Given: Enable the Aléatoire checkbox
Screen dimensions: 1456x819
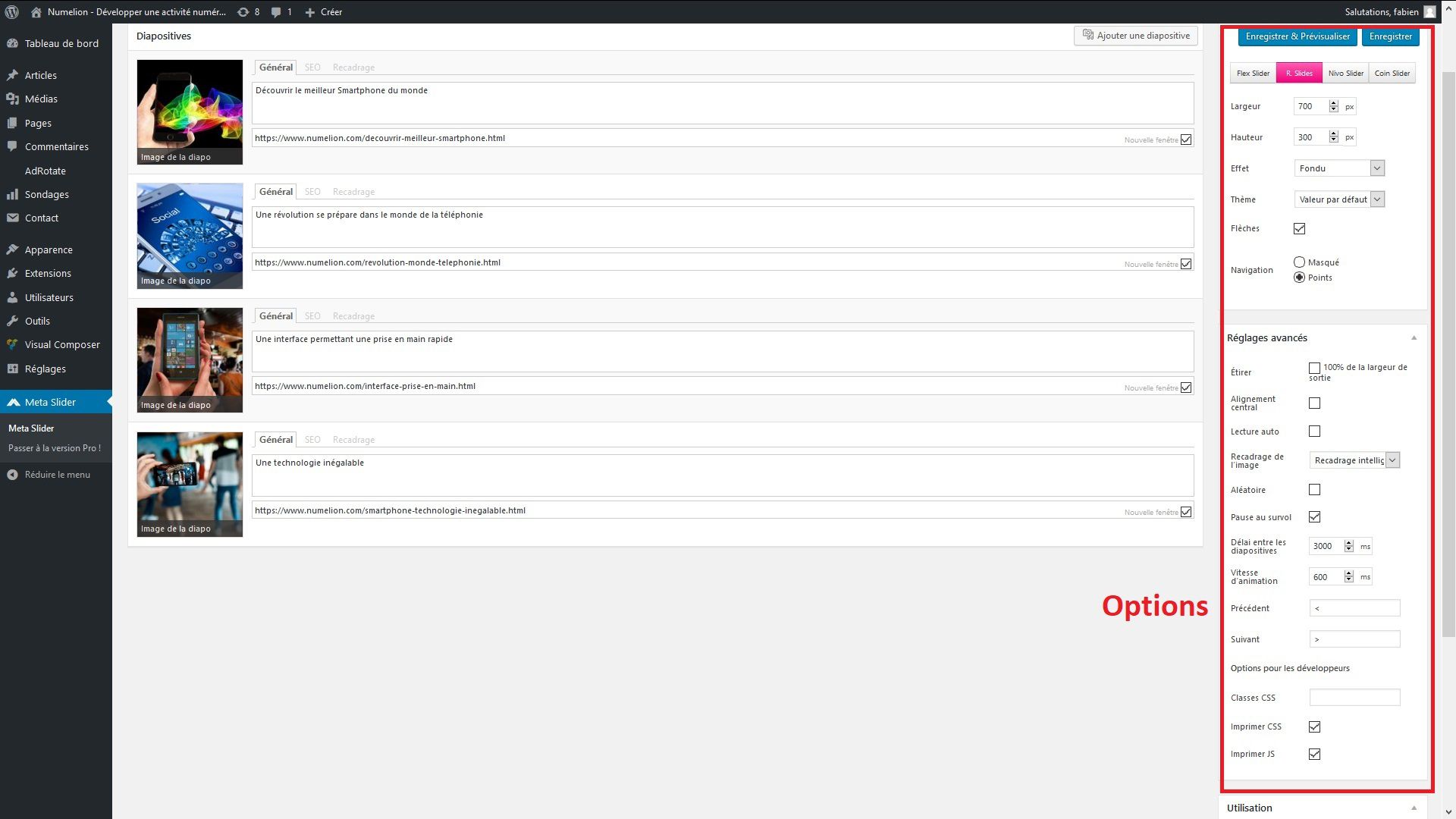Looking at the screenshot, I should point(1314,490).
